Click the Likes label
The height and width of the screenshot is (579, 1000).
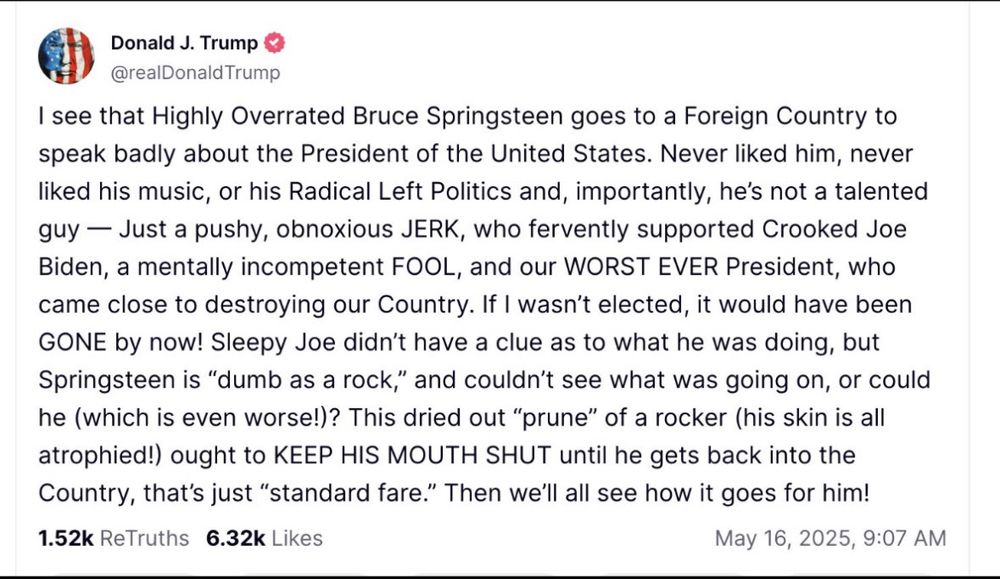(x=297, y=538)
